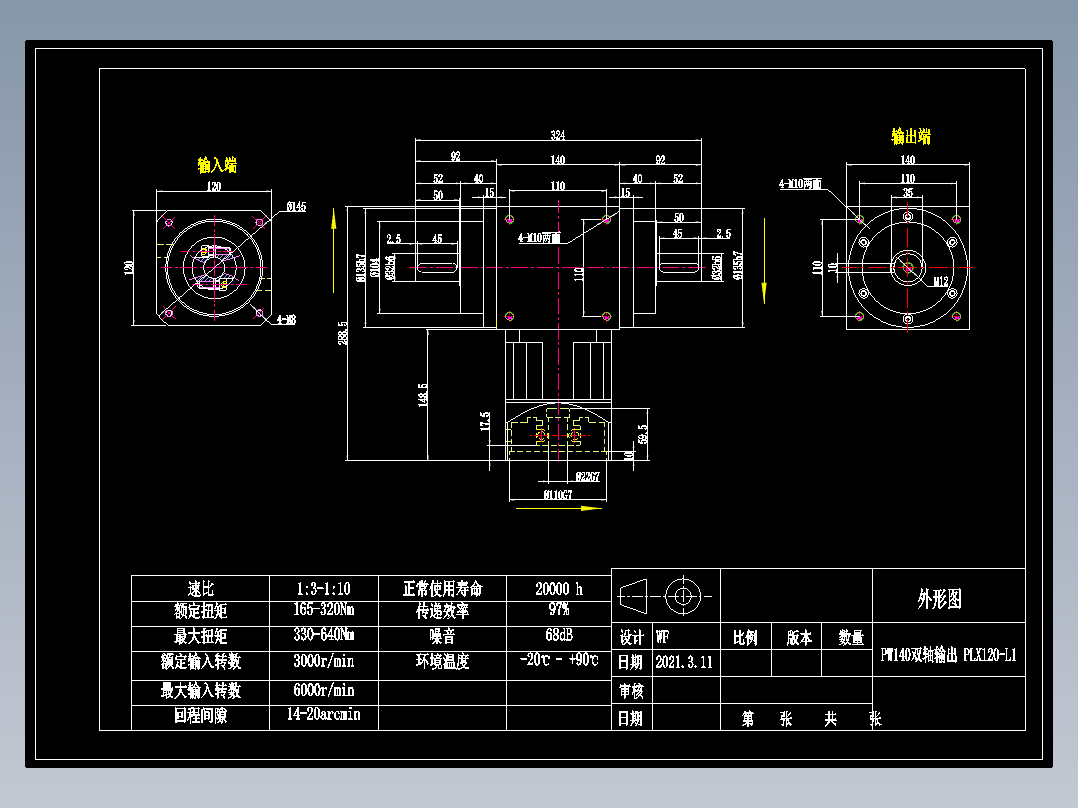The height and width of the screenshot is (808, 1078).
Task: Select the 回程间隙 row in the table
Action: pyautogui.click(x=200, y=717)
